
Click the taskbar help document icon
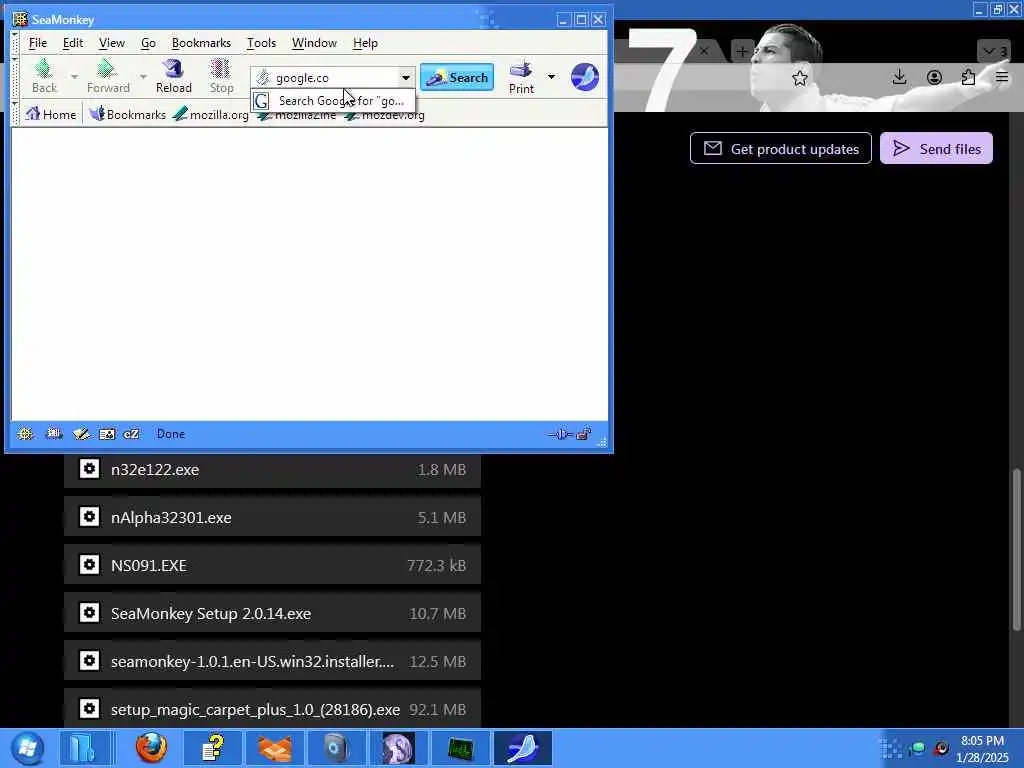pos(213,748)
